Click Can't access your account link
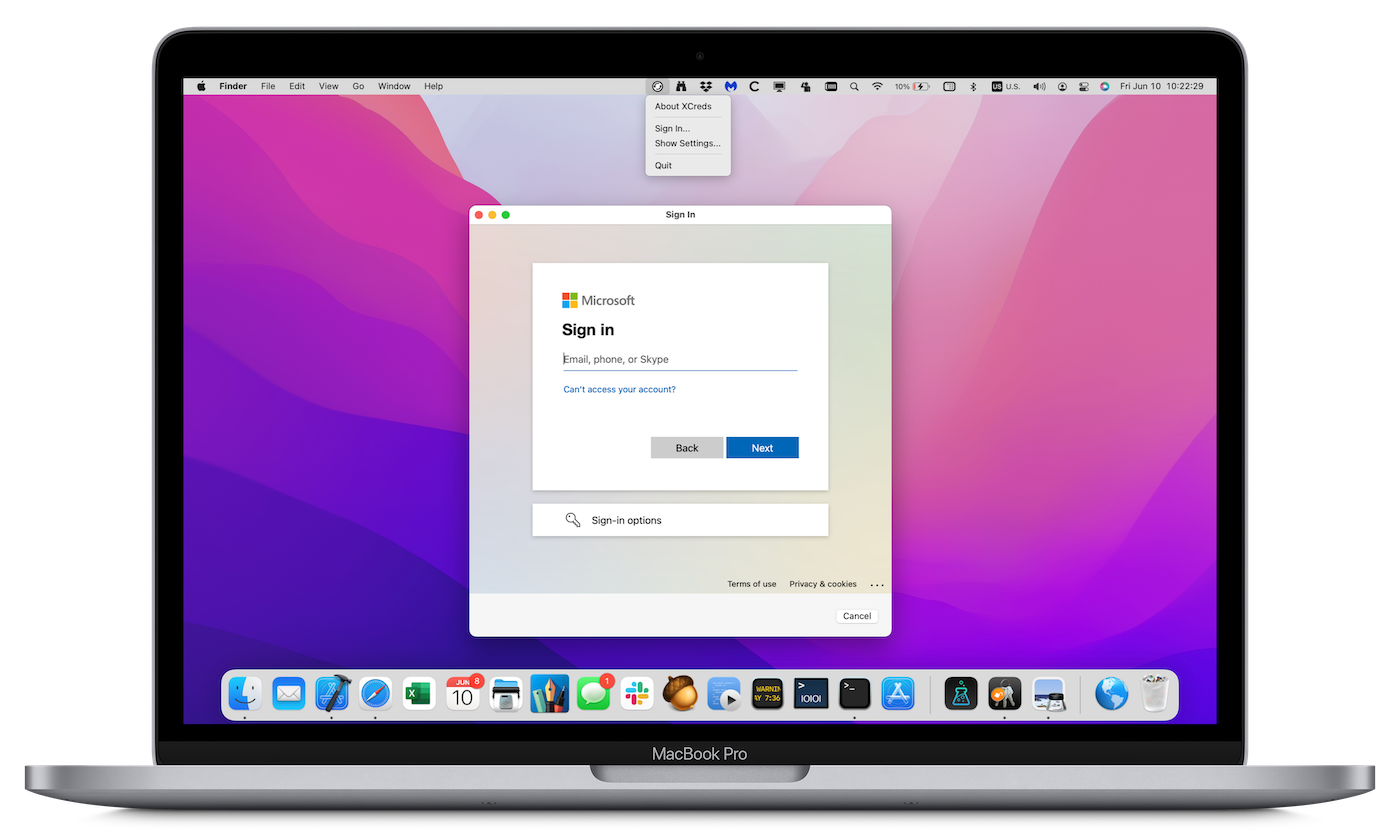This screenshot has width=1400, height=840. coord(620,390)
